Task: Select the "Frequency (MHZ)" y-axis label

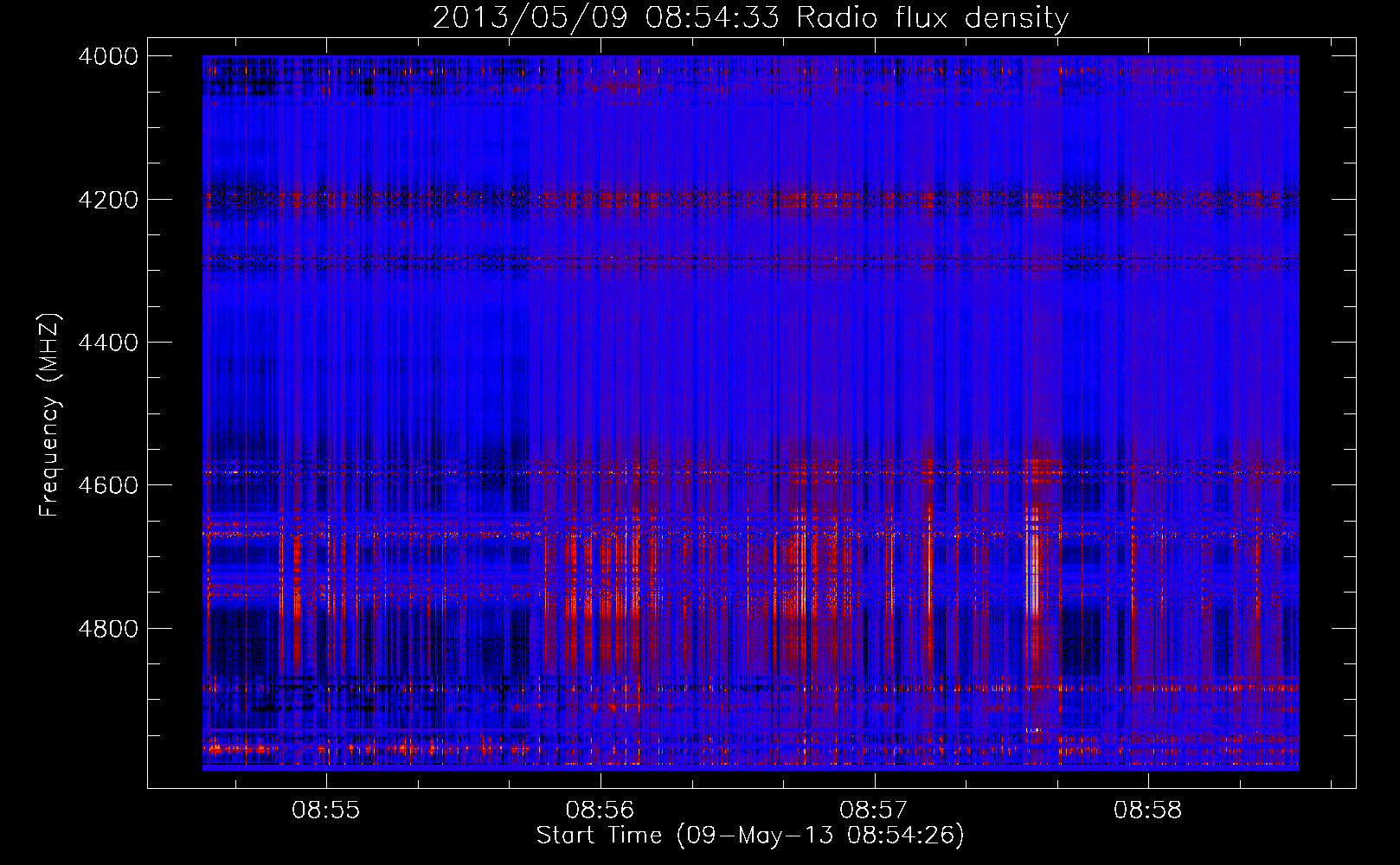Action: point(50,415)
